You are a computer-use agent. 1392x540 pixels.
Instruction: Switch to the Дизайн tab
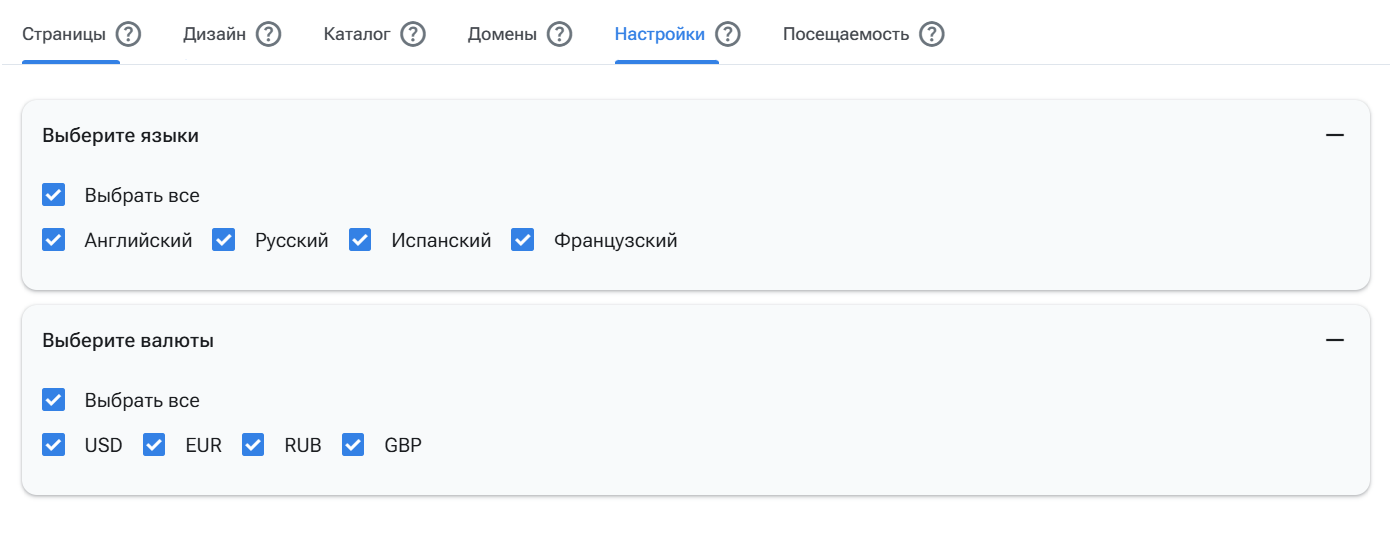214,34
